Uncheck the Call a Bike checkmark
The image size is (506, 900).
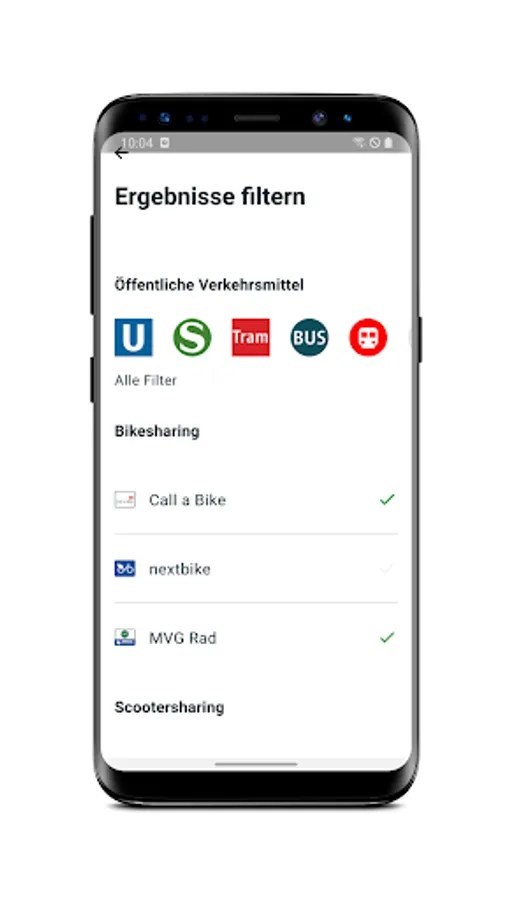point(387,500)
